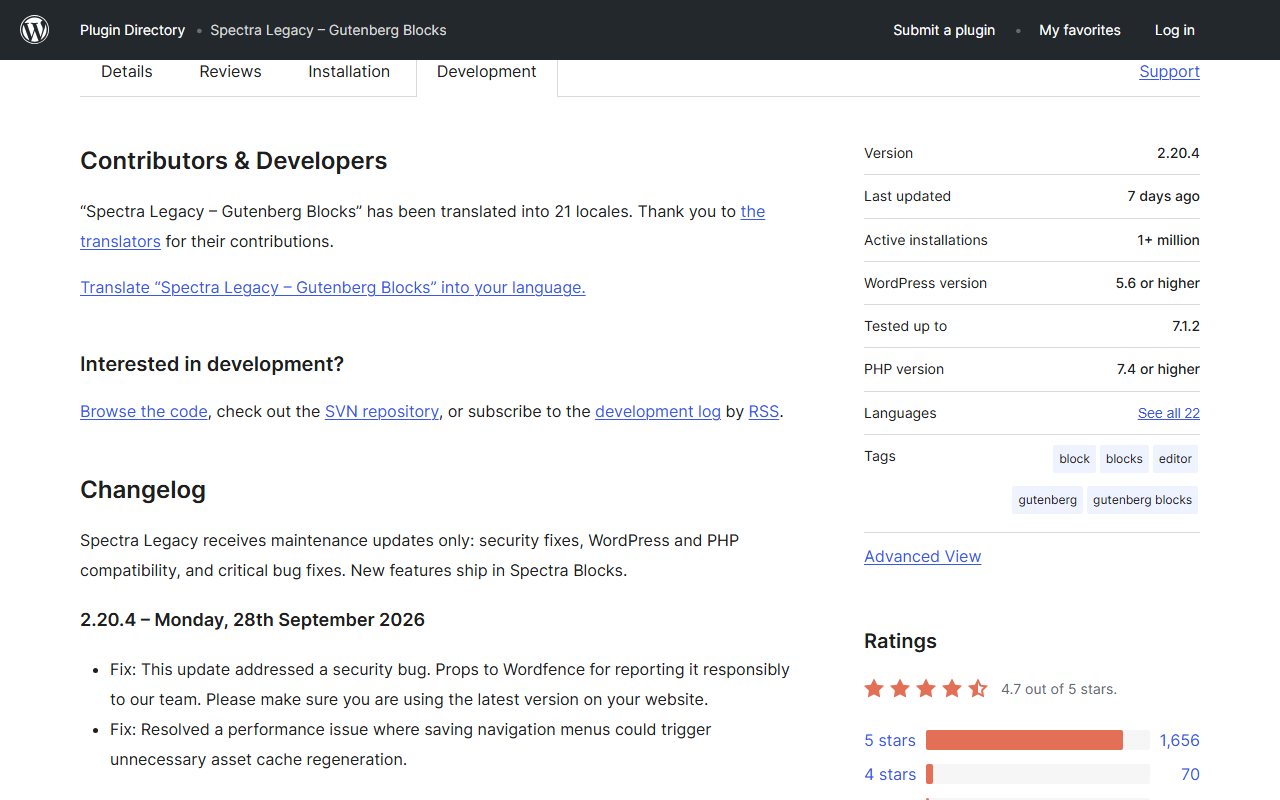
Task: Open the 4 stars ratings link
Action: [890, 774]
